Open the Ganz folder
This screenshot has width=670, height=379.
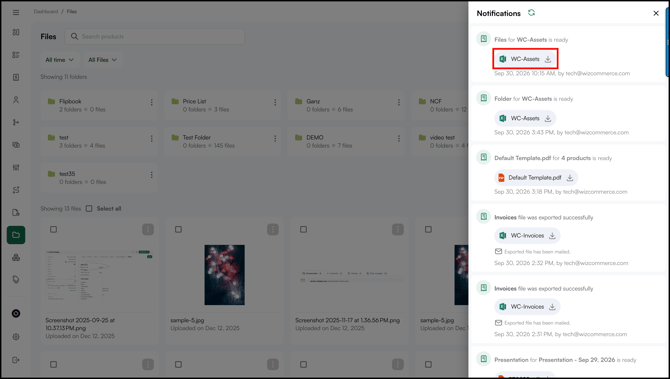pyautogui.click(x=346, y=105)
